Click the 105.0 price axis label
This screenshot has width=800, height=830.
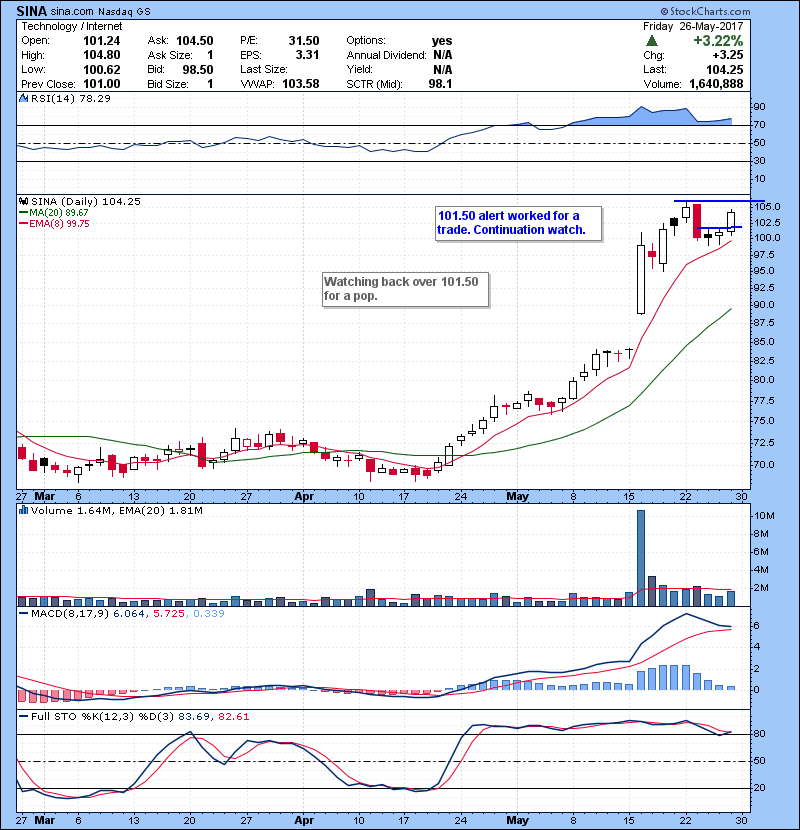(x=767, y=206)
